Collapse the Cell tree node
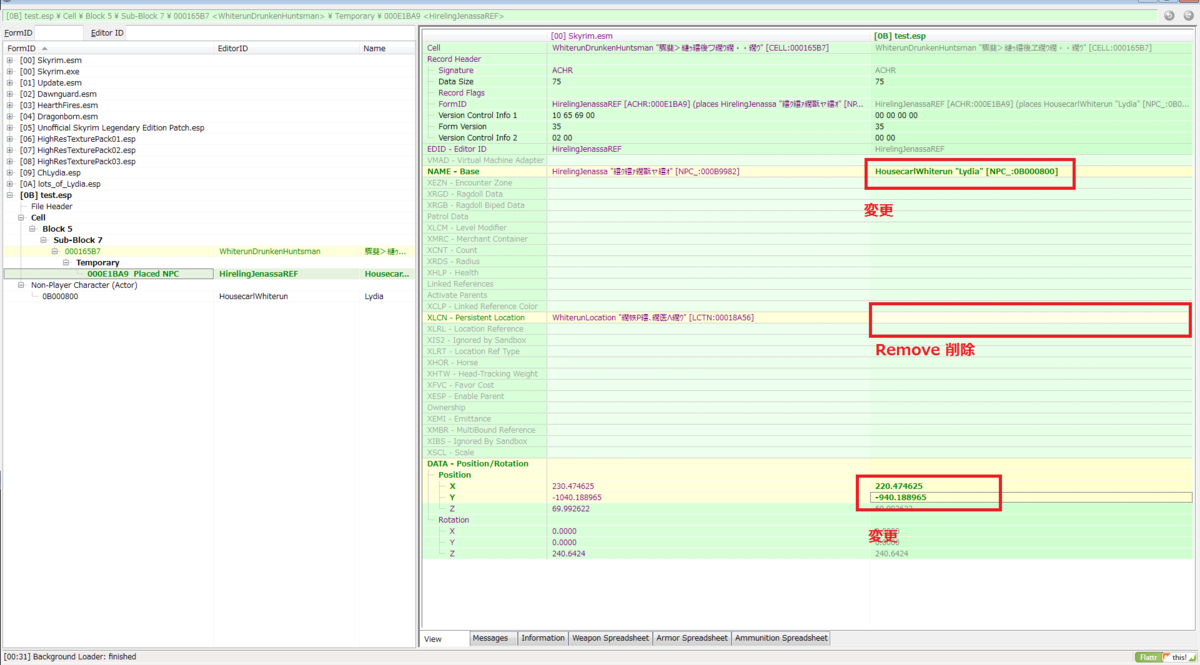The height and width of the screenshot is (665, 1200). pos(21,217)
